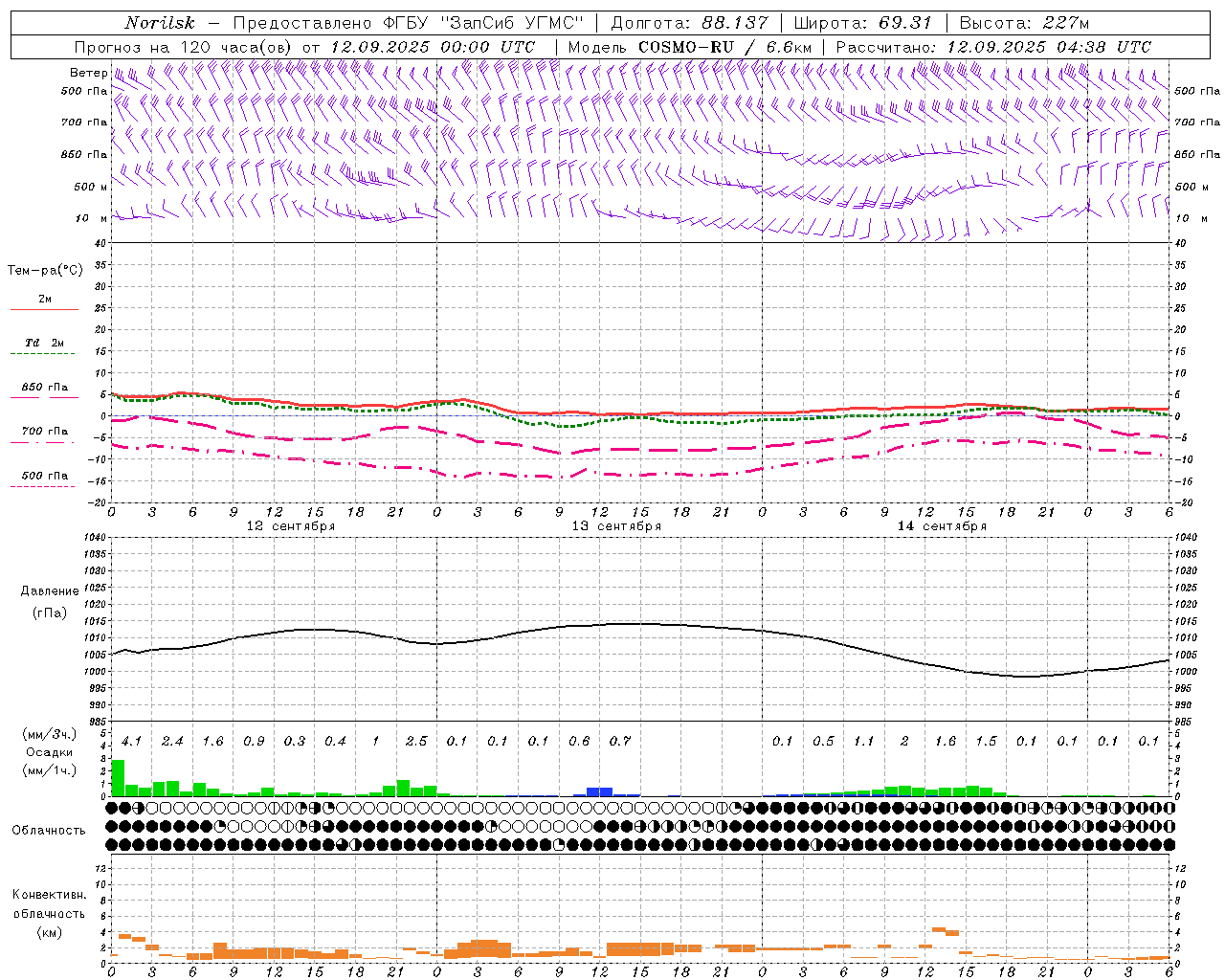Click the Давление (гПа) axis label
The height and width of the screenshot is (980, 1225).
coord(44,602)
